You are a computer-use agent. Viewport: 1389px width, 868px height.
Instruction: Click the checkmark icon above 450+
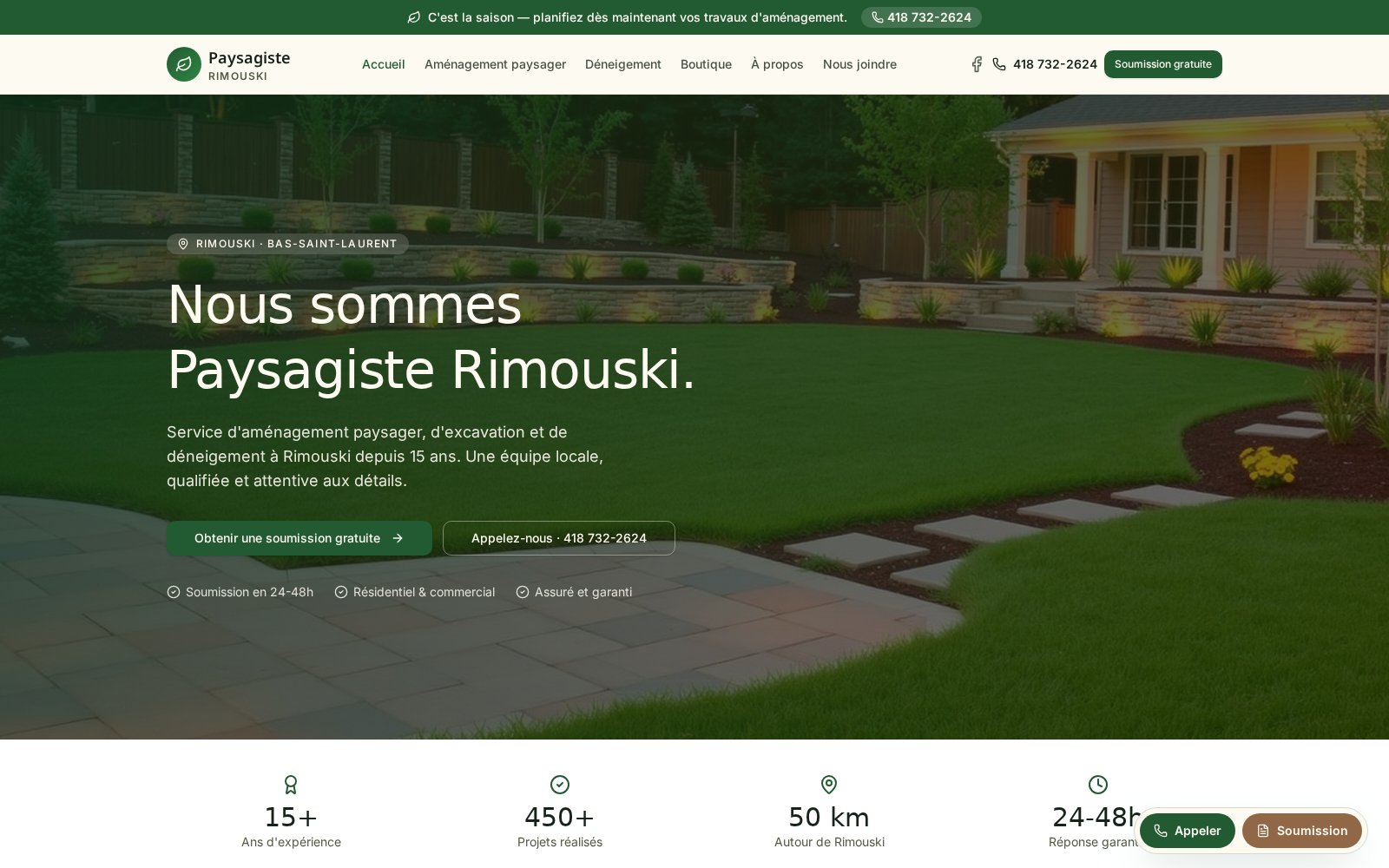[x=560, y=785]
